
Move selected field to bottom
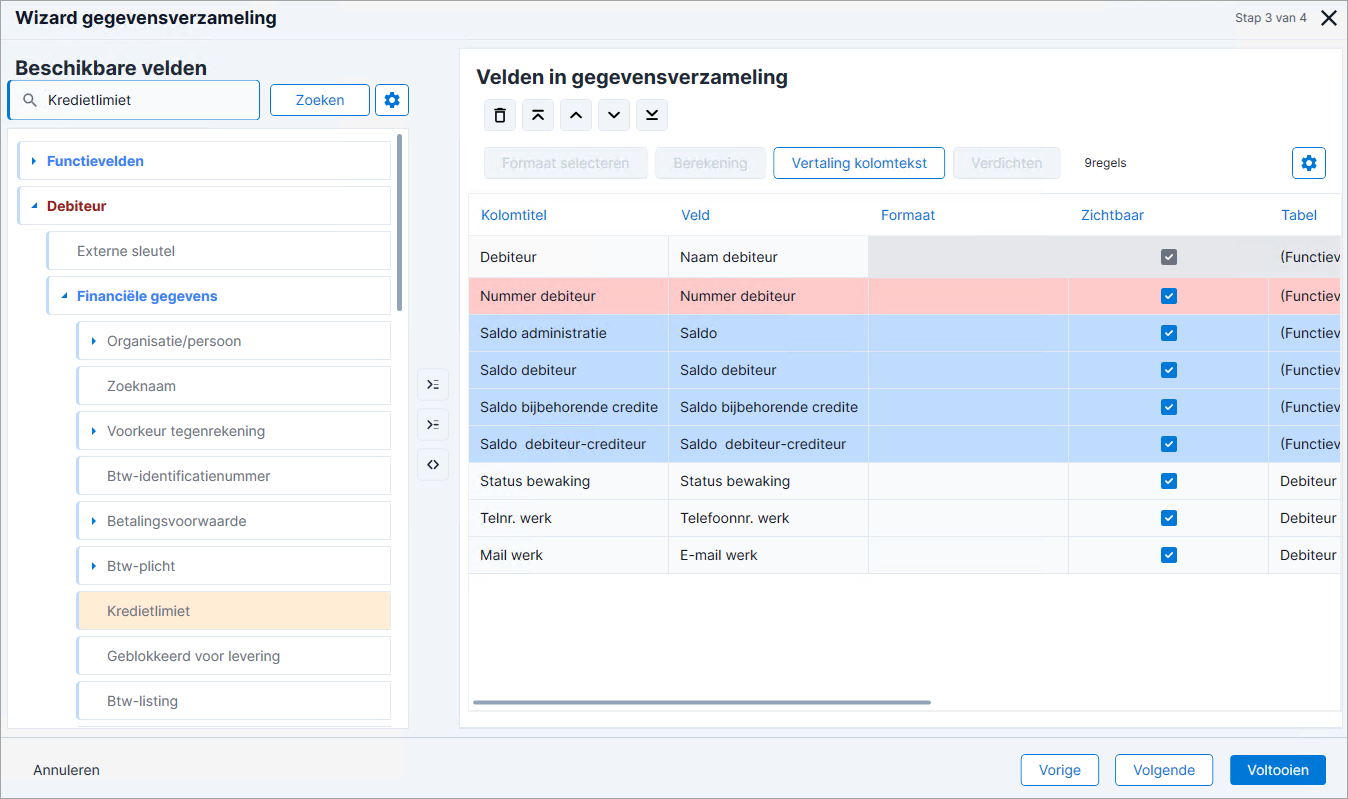pos(652,115)
